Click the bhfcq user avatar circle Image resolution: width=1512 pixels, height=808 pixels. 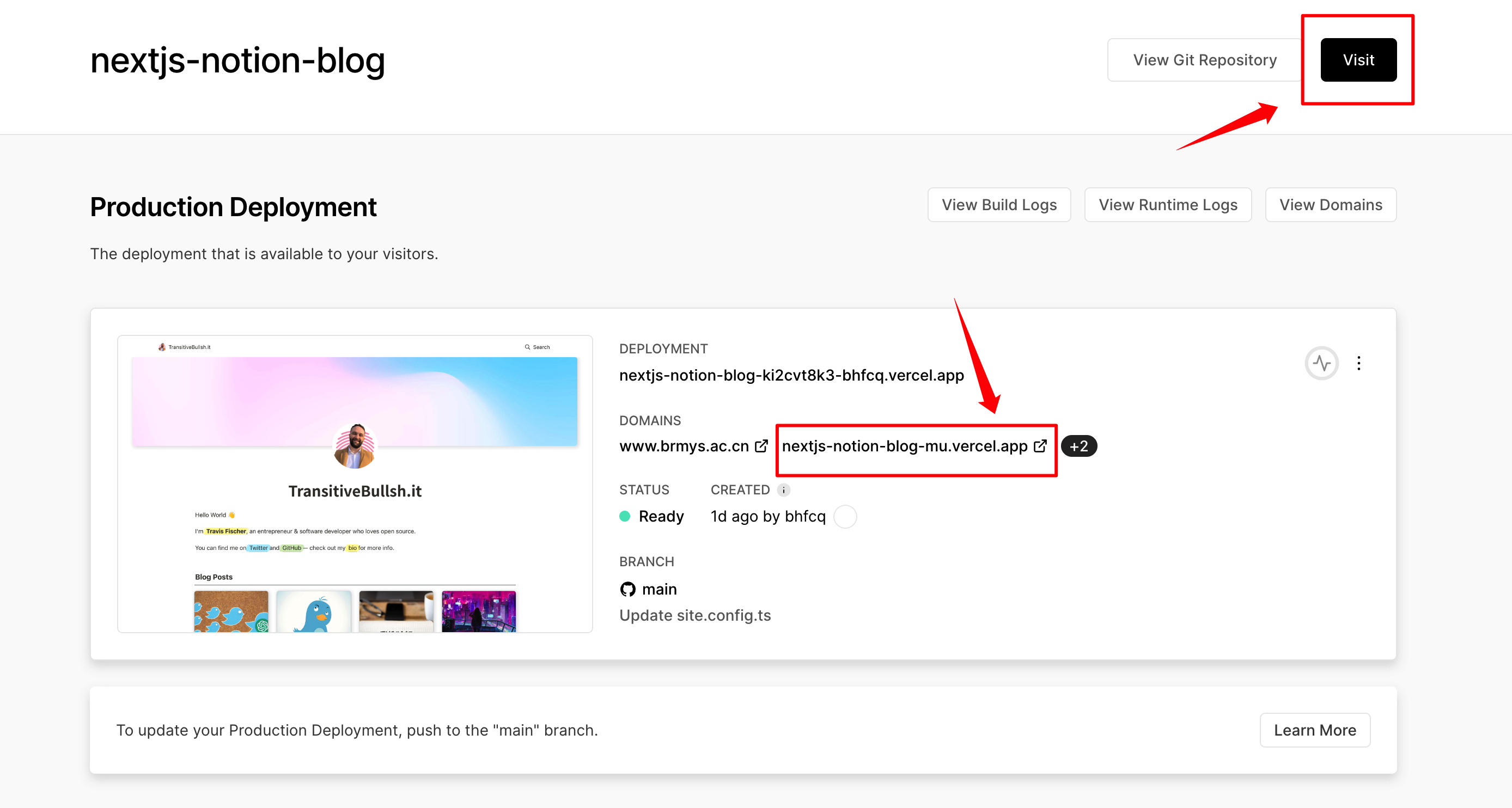click(845, 516)
